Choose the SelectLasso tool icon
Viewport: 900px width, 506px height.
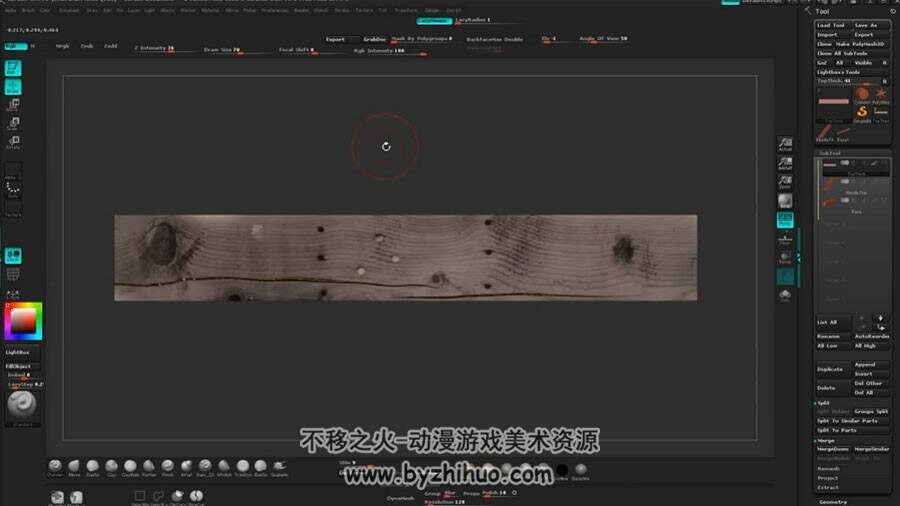158,497
